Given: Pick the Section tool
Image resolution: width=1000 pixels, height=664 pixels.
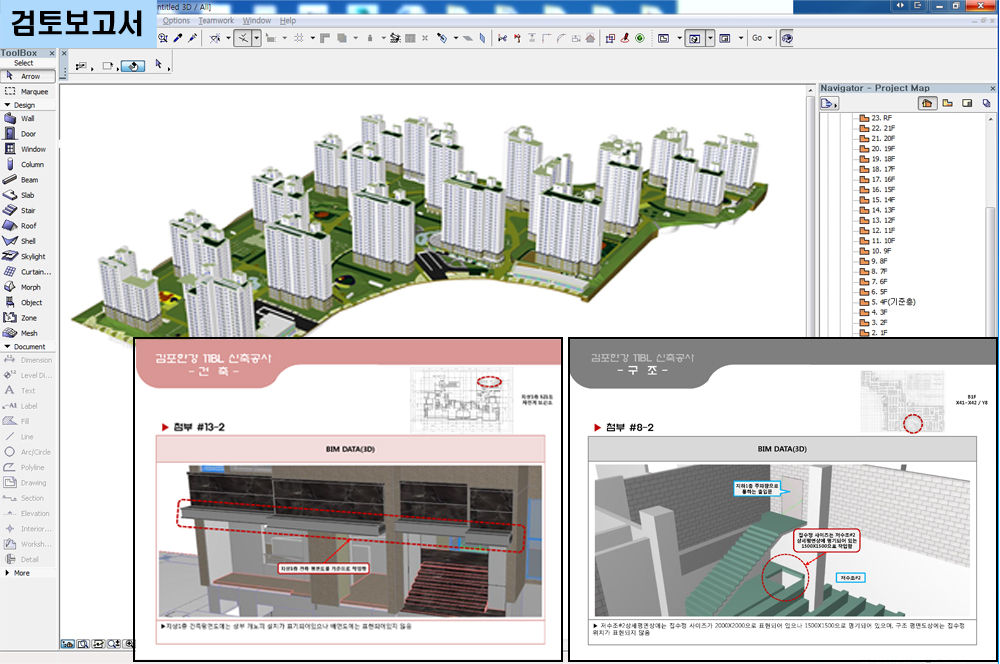Looking at the screenshot, I should 28,498.
